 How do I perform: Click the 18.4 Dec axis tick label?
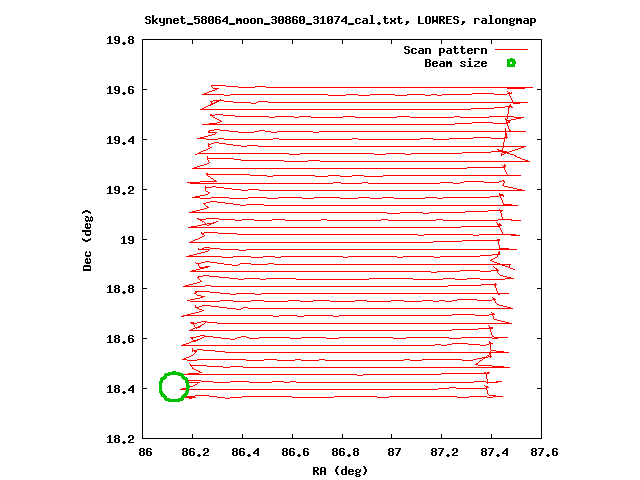tap(120, 389)
